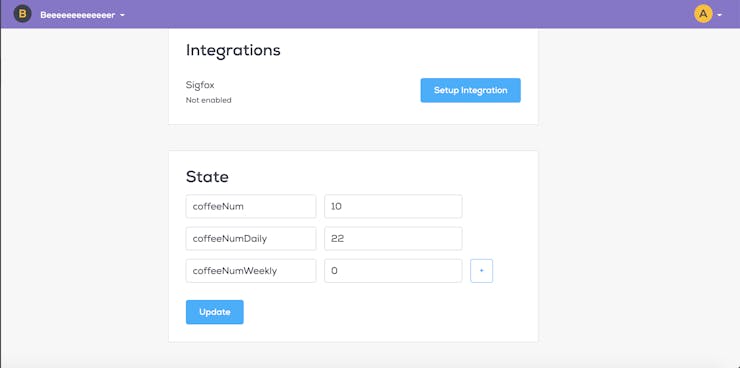The height and width of the screenshot is (368, 740).
Task: Click the empty purple top navigation bar
Action: [x=406, y=14]
